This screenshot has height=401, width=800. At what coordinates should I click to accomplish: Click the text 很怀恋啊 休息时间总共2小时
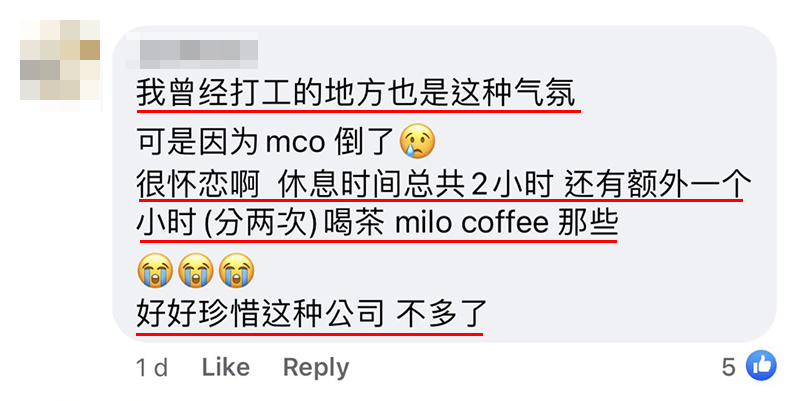click(344, 185)
